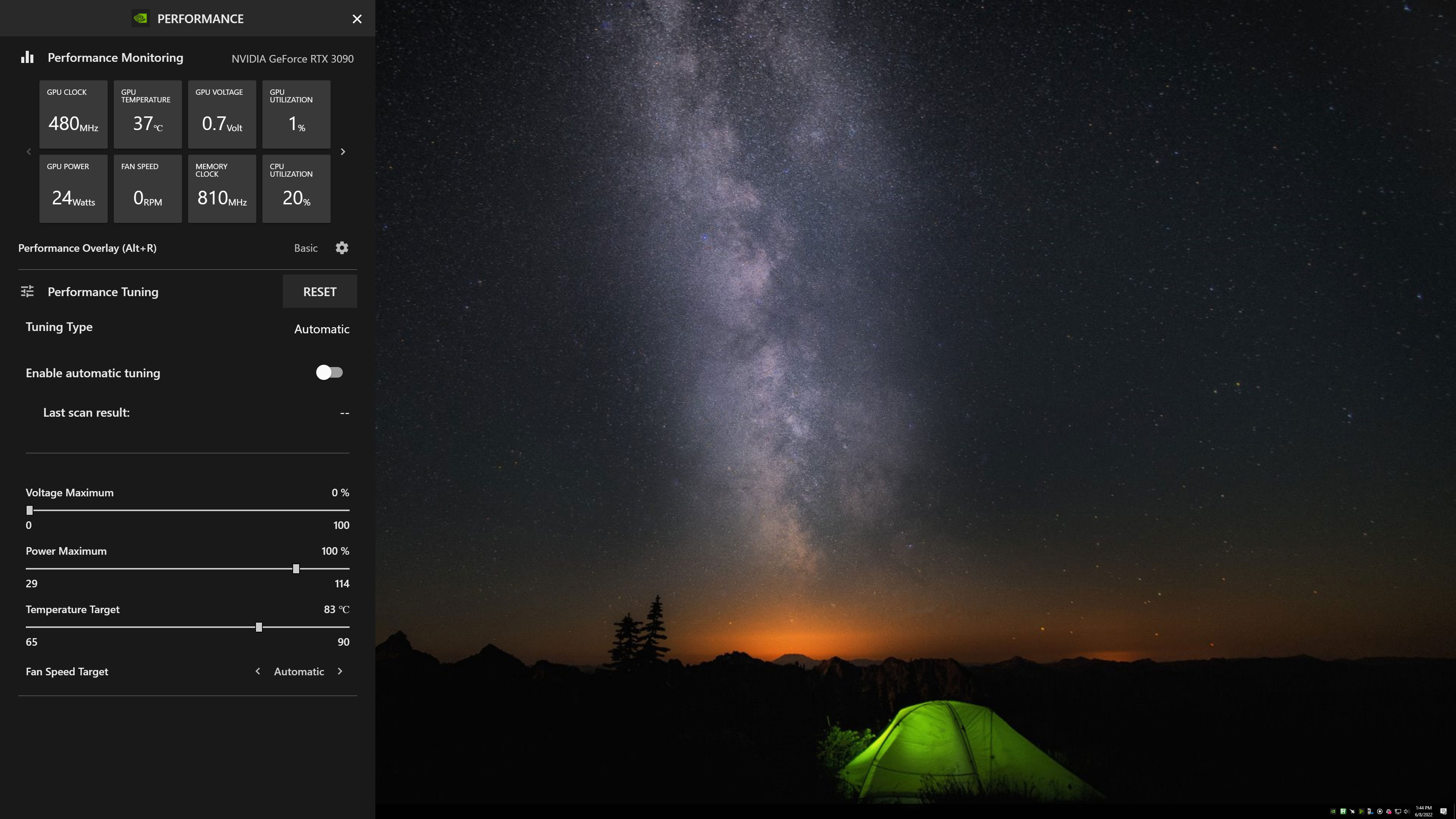Viewport: 1456px width, 819px height.
Task: Click the Power Maximum slider handle
Action: click(x=296, y=569)
